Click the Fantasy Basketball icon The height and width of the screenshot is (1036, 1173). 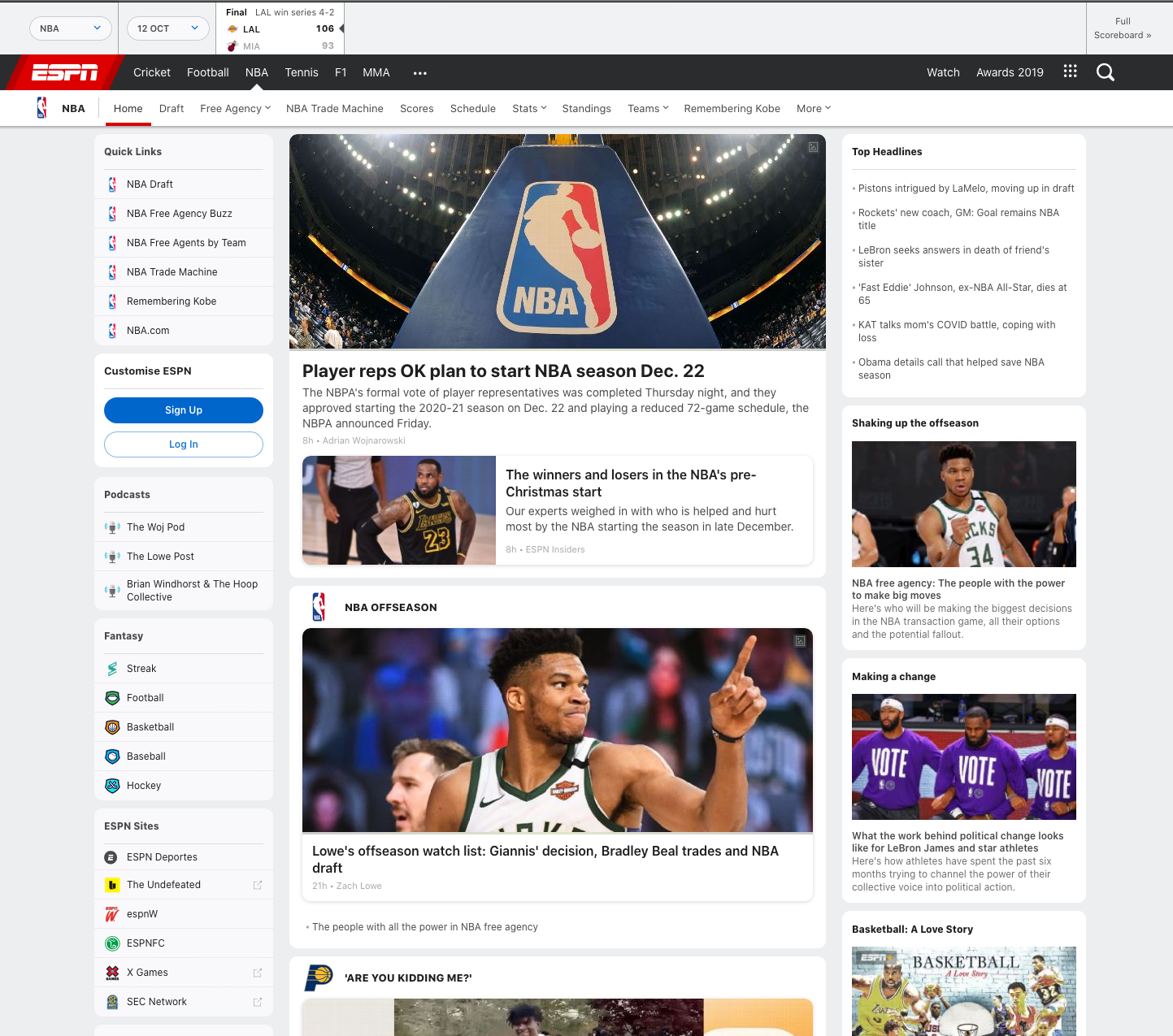(x=112, y=727)
